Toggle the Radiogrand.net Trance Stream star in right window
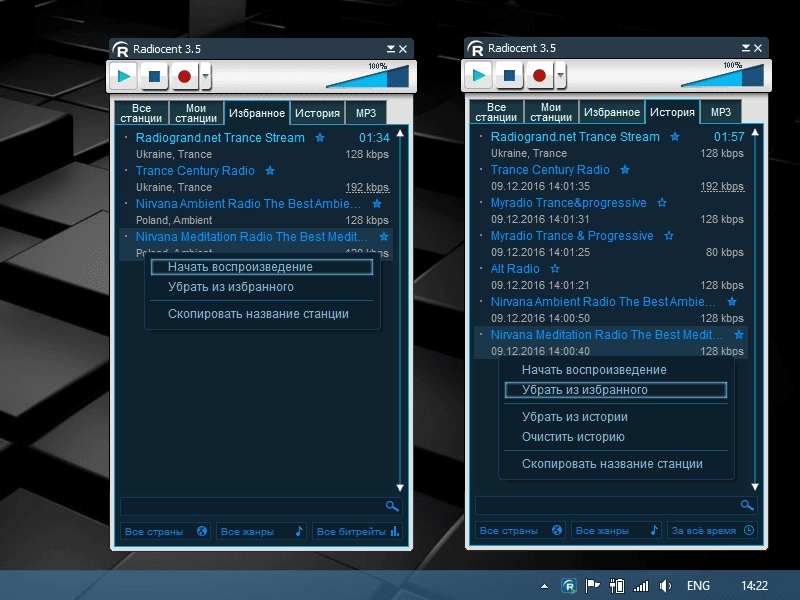The image size is (800, 600). tap(675, 137)
